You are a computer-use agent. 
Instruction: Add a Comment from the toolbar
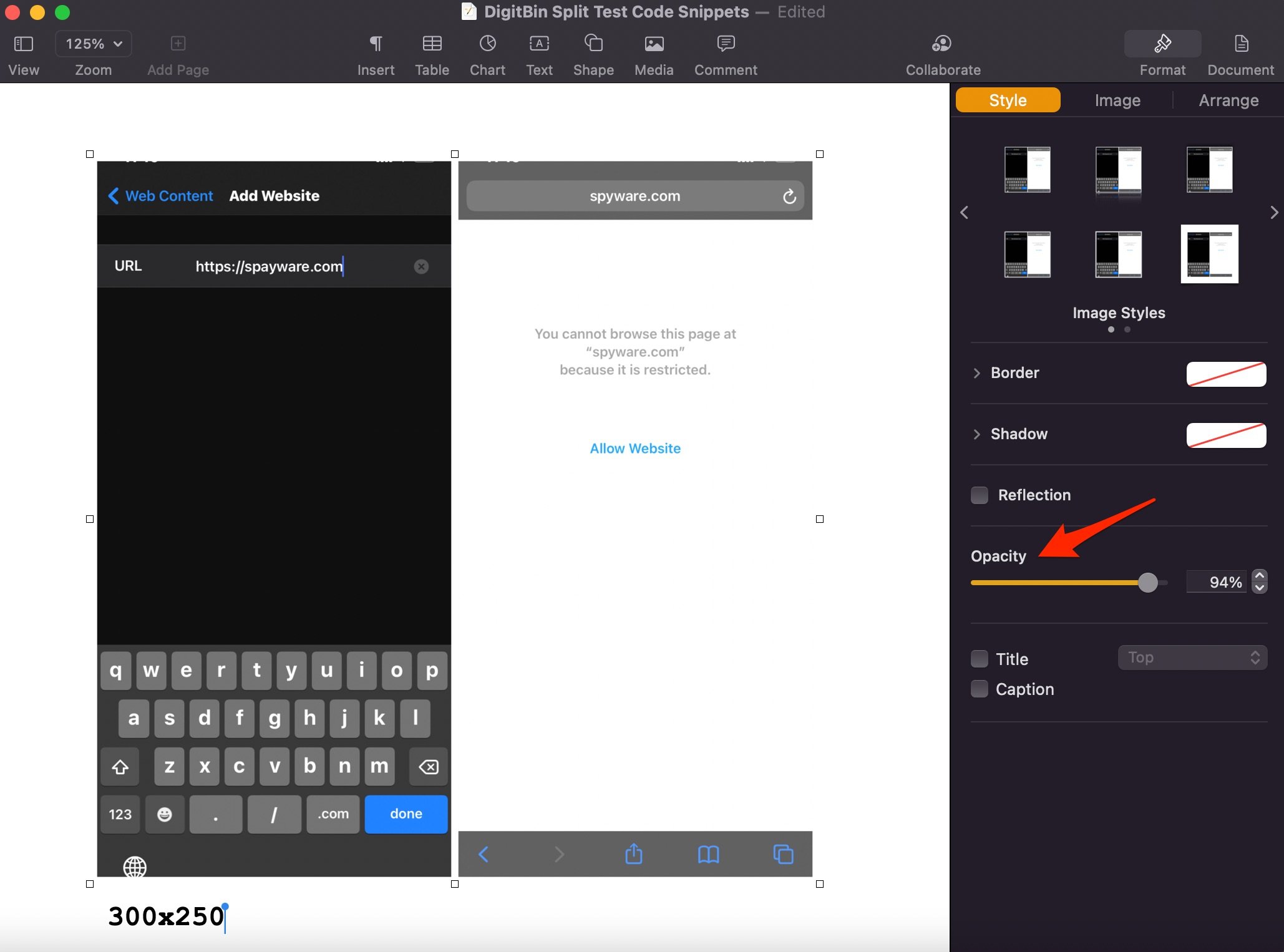click(x=726, y=44)
